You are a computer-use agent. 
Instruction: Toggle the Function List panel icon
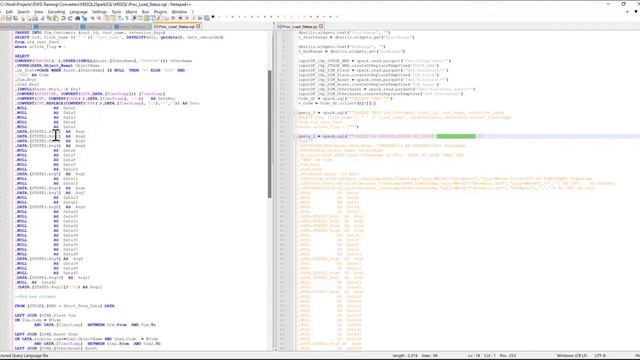[x=160, y=18]
